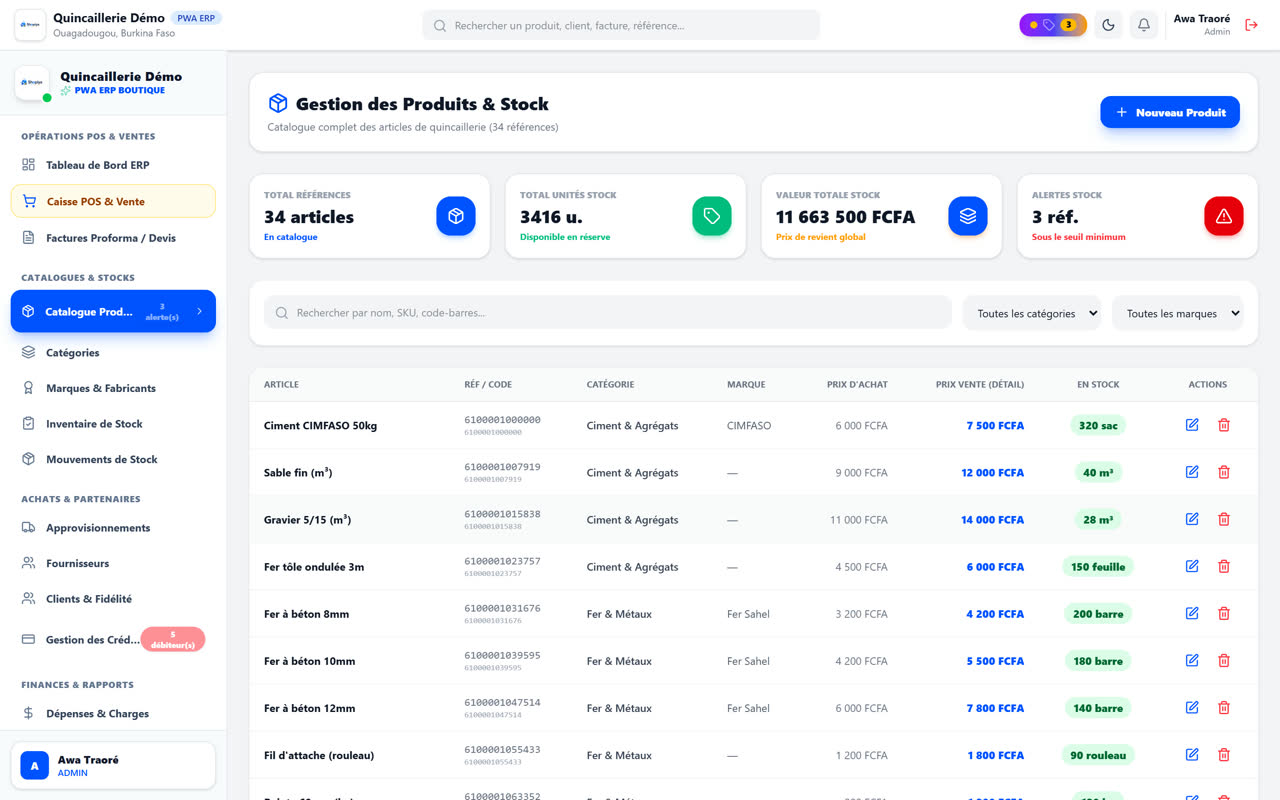This screenshot has height=800, width=1280.
Task: Click the red logout icon
Action: click(x=1251, y=25)
